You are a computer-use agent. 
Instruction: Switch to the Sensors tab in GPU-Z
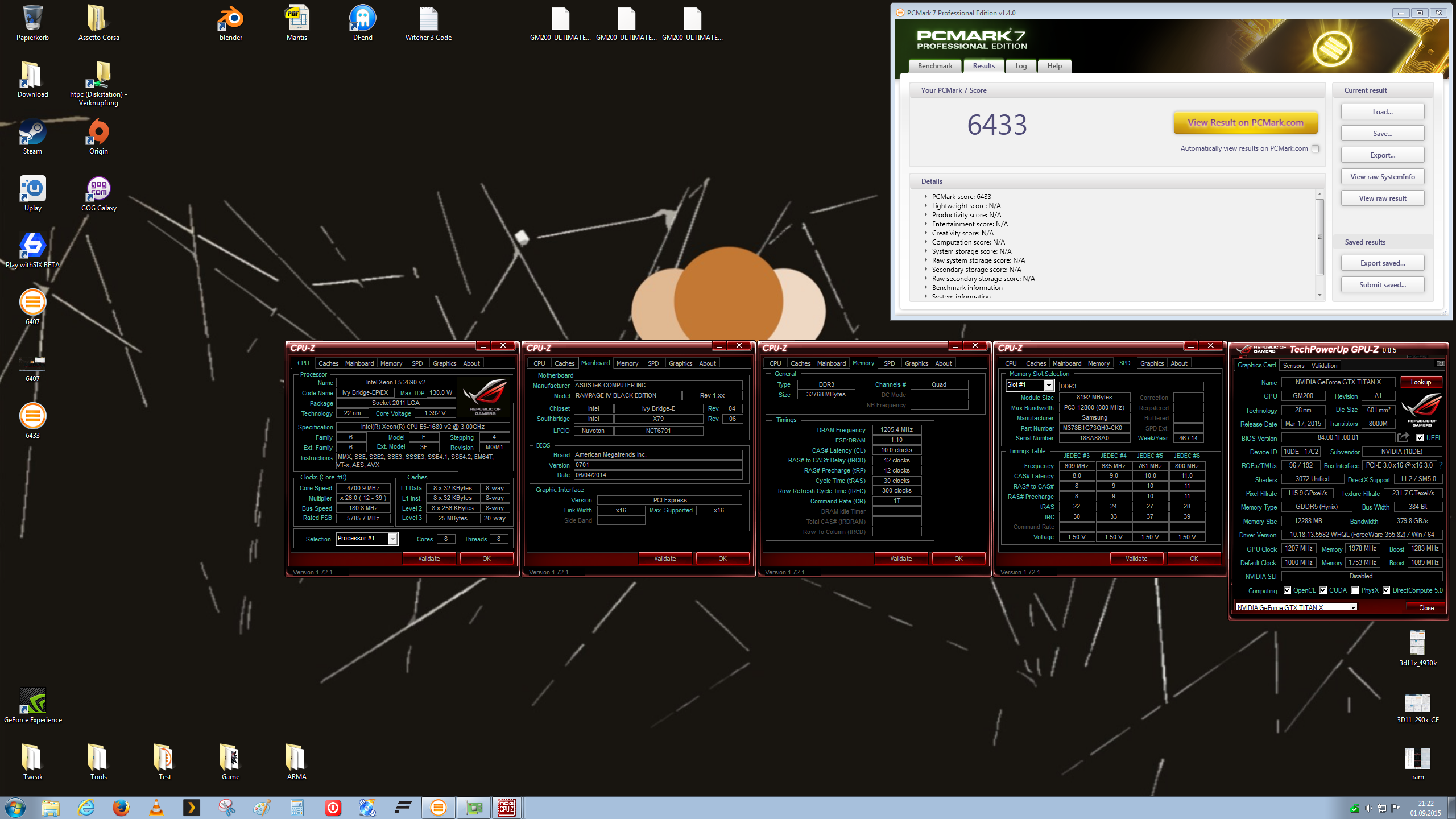[x=1293, y=366]
